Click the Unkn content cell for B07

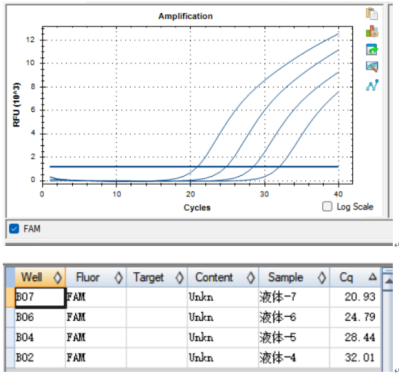coord(223,297)
